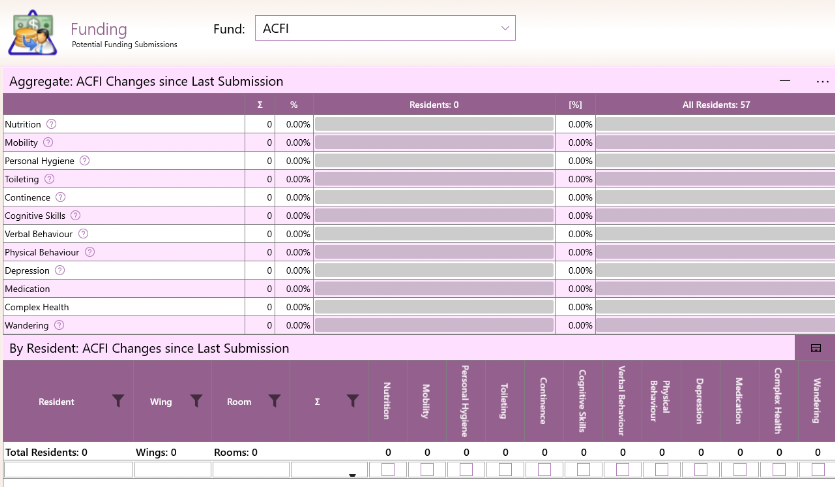The width and height of the screenshot is (835, 487).
Task: Sort by Wing column header
Action: [x=161, y=402]
